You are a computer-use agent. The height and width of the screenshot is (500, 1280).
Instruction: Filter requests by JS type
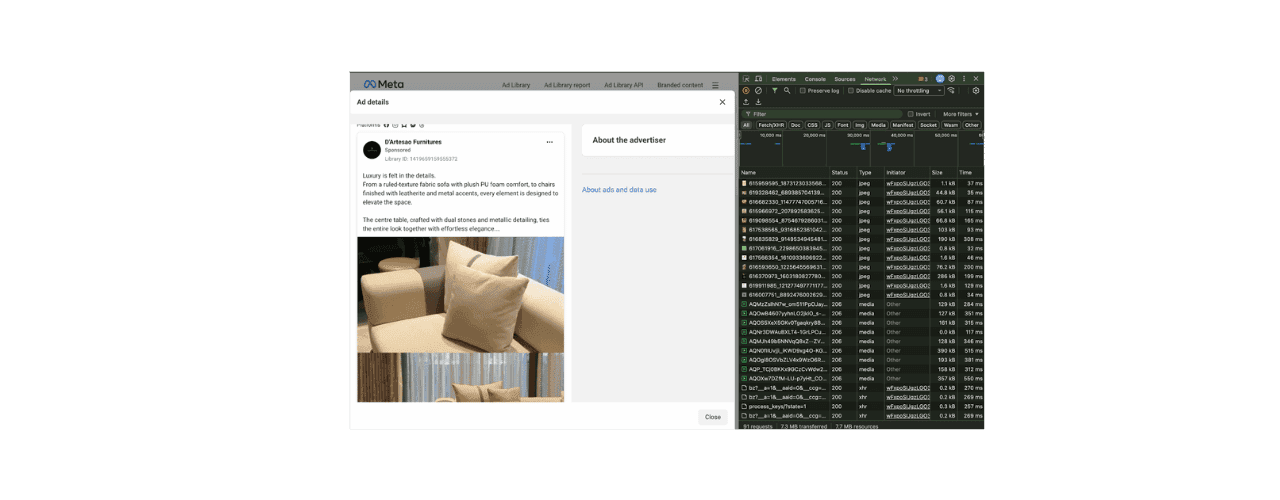click(828, 125)
